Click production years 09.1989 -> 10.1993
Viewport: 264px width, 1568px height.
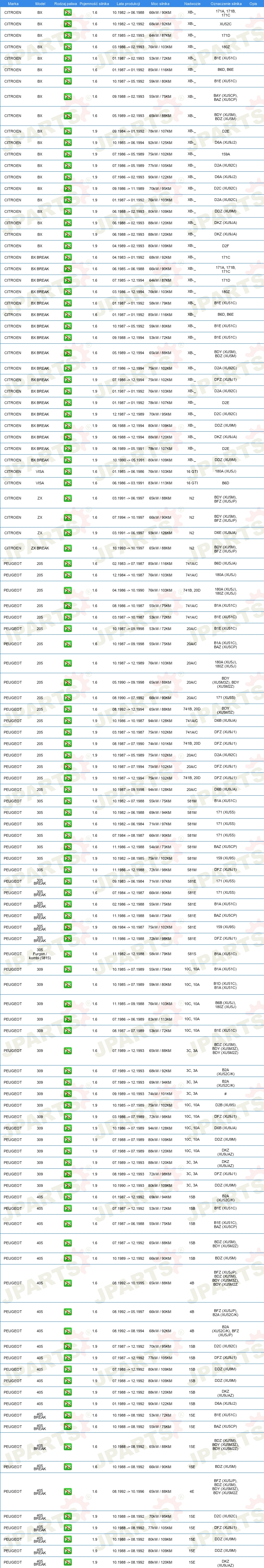[128, 1094]
